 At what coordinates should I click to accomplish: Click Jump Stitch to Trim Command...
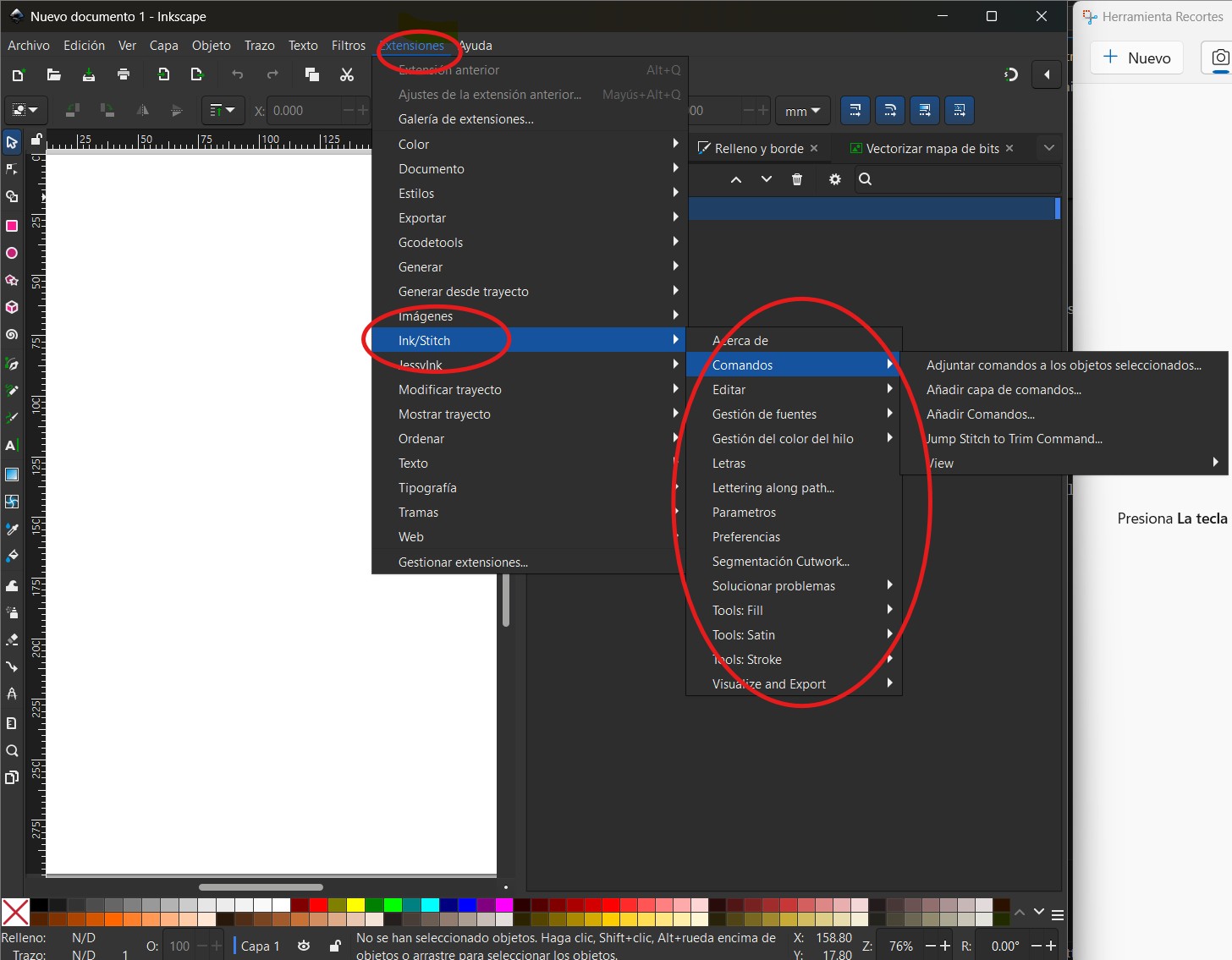(x=1064, y=438)
